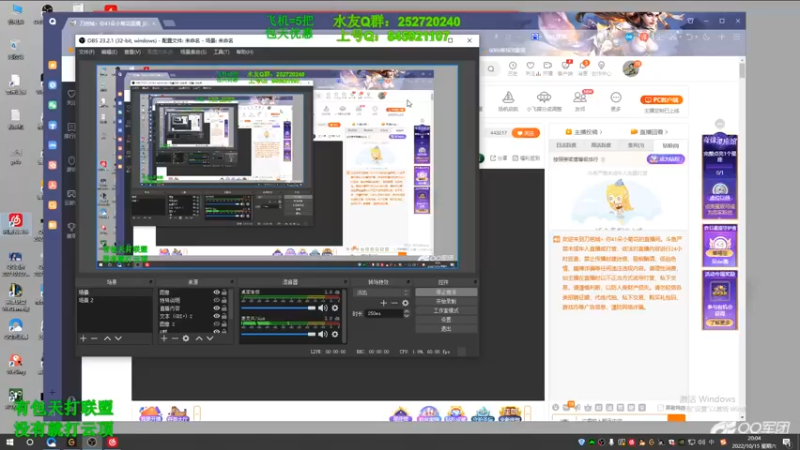The height and width of the screenshot is (450, 800).
Task: Pop out the controls dock via its header icon
Action: tap(475, 282)
